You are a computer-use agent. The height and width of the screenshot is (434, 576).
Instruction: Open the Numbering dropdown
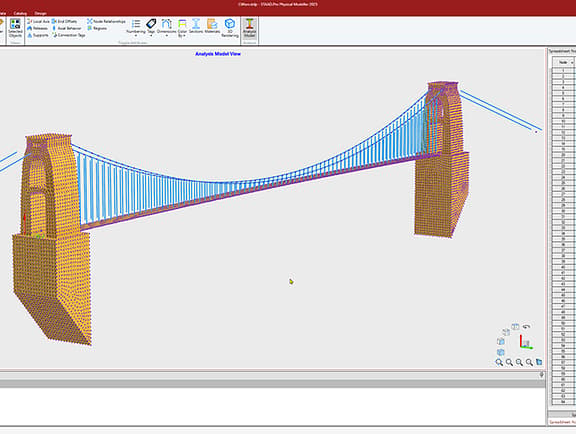coord(136,28)
